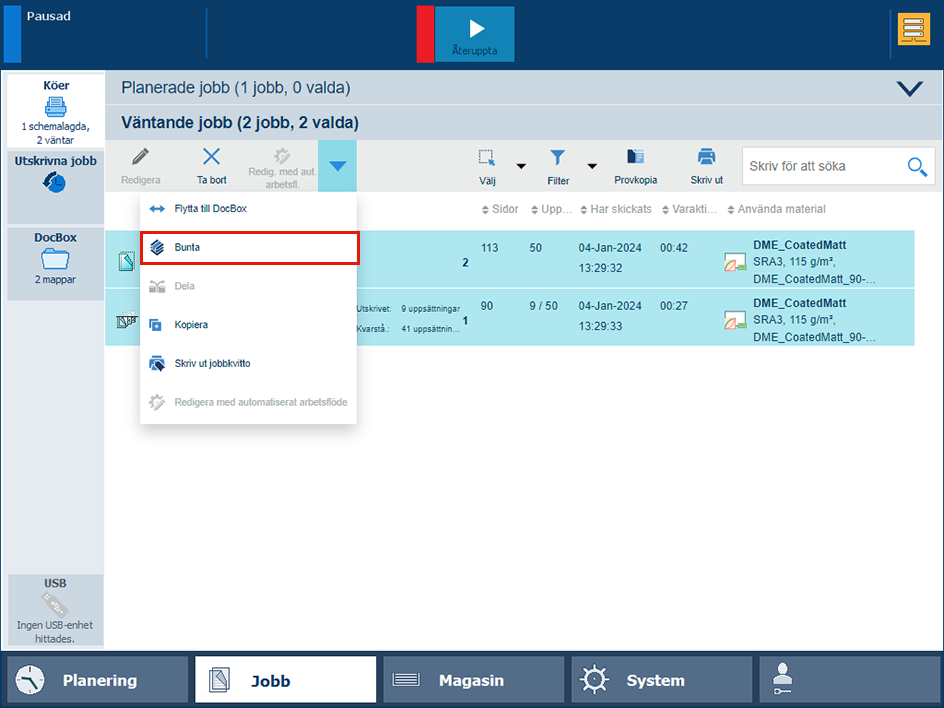
Task: Expand the Planerade jobb section chevron
Action: point(909,88)
